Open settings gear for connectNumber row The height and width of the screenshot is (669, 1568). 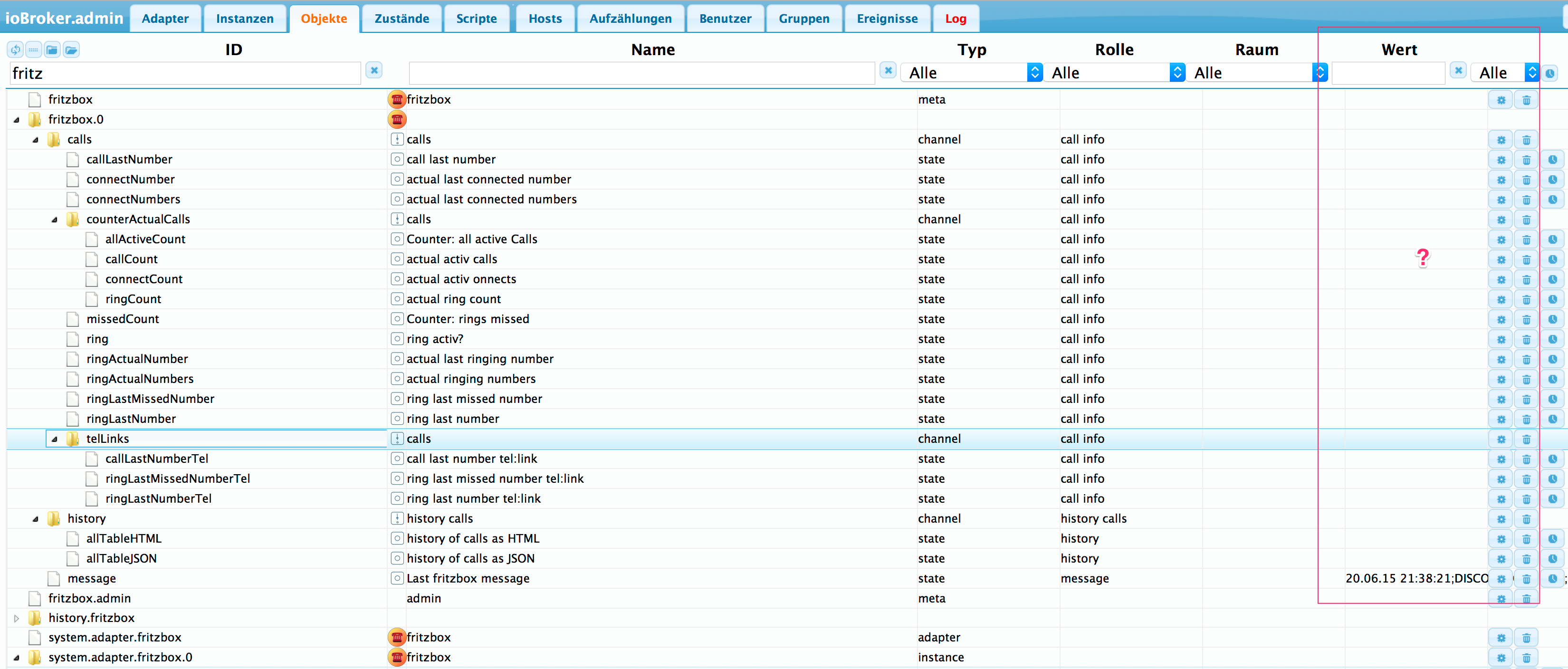(1501, 180)
